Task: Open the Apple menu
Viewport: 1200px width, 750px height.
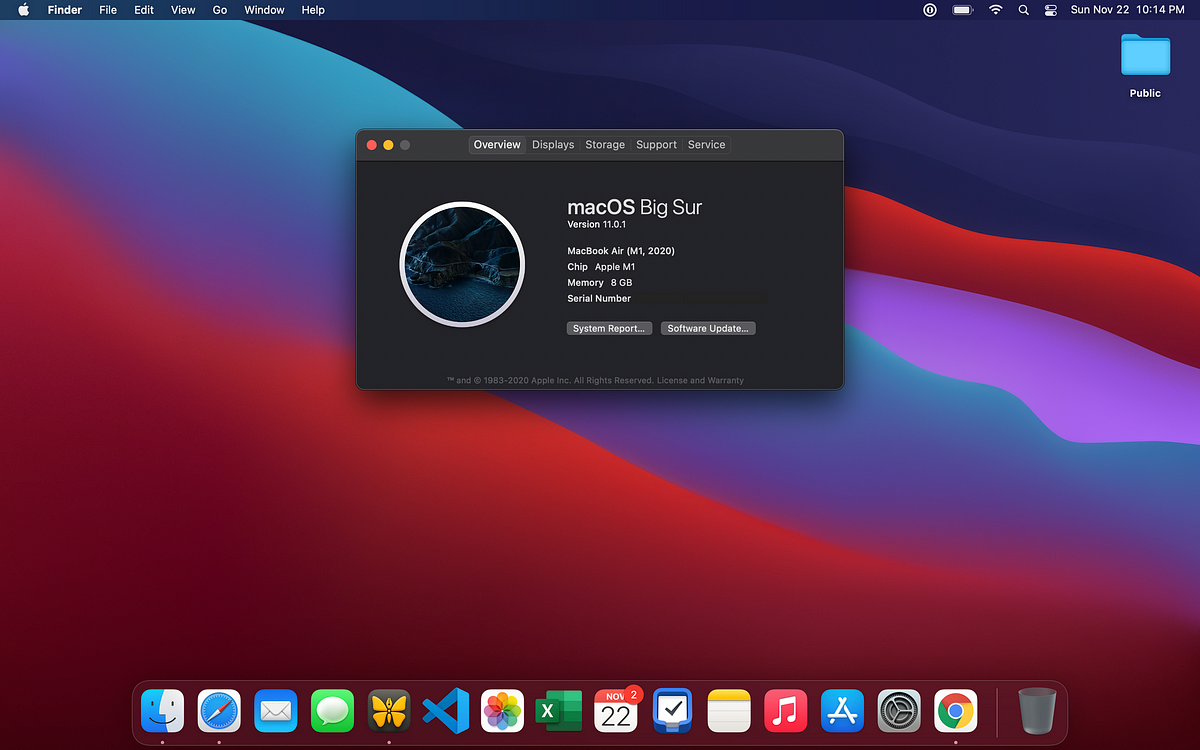Action: click(x=23, y=10)
